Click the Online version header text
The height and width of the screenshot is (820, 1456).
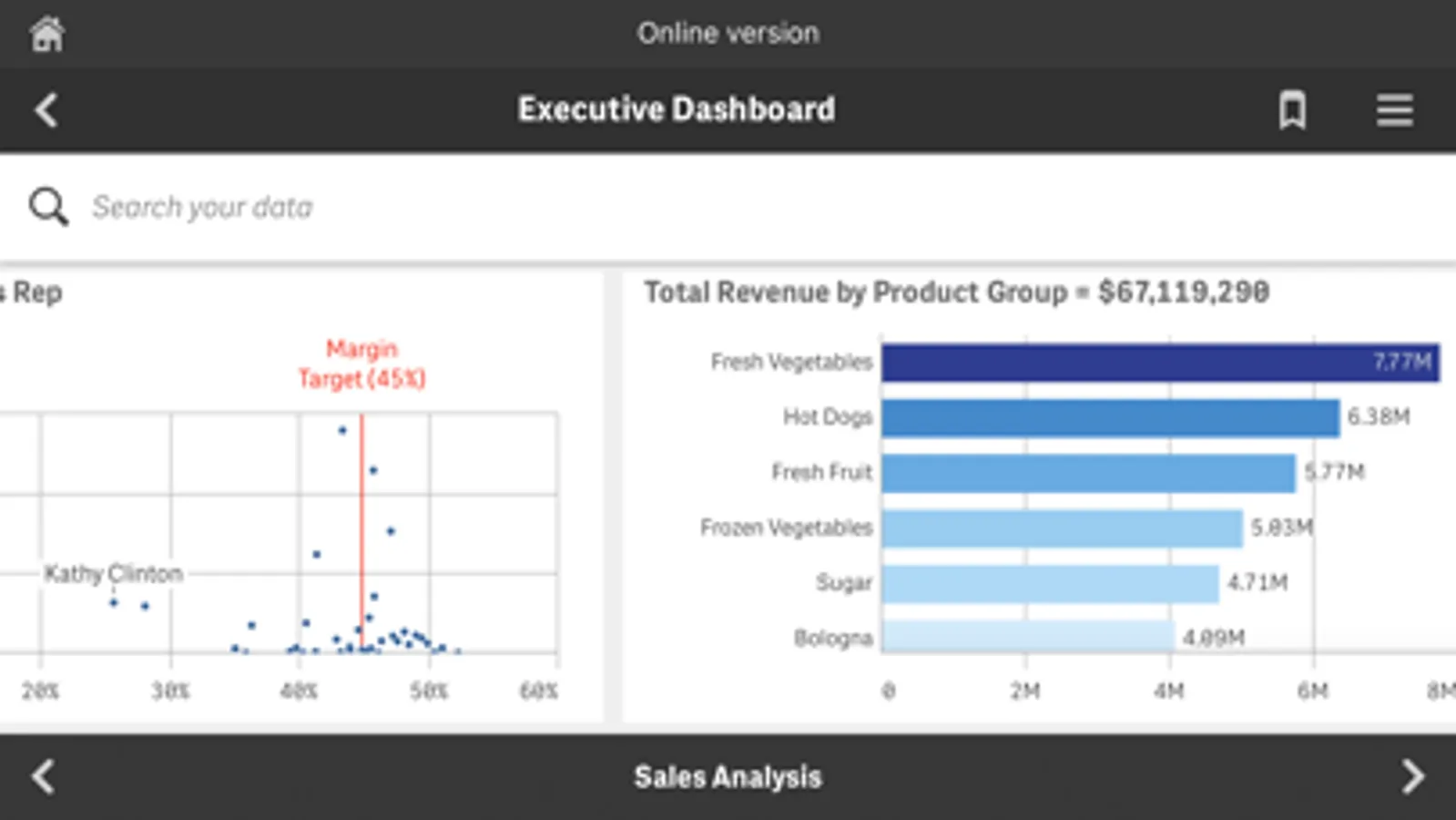tap(728, 34)
